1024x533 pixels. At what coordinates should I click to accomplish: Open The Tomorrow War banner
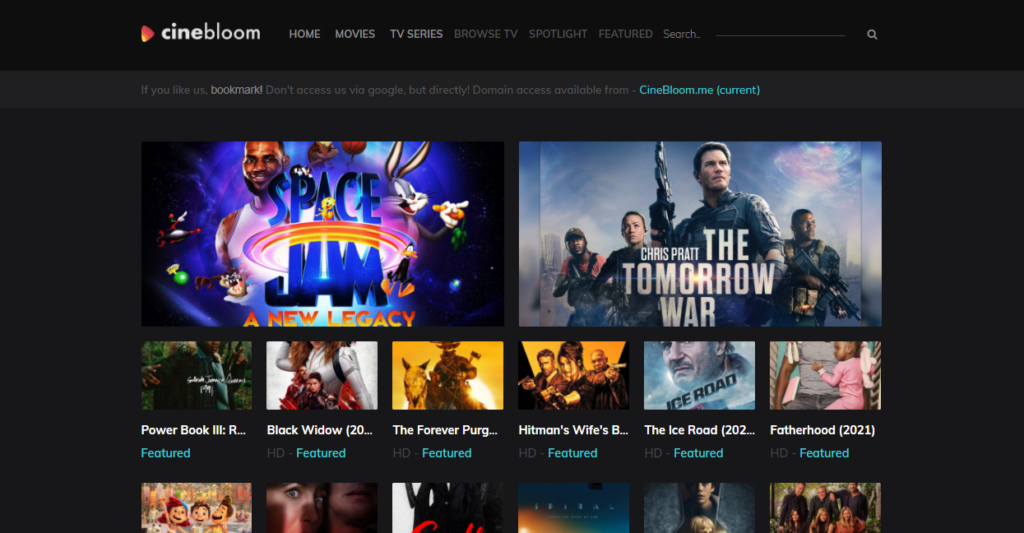click(700, 234)
